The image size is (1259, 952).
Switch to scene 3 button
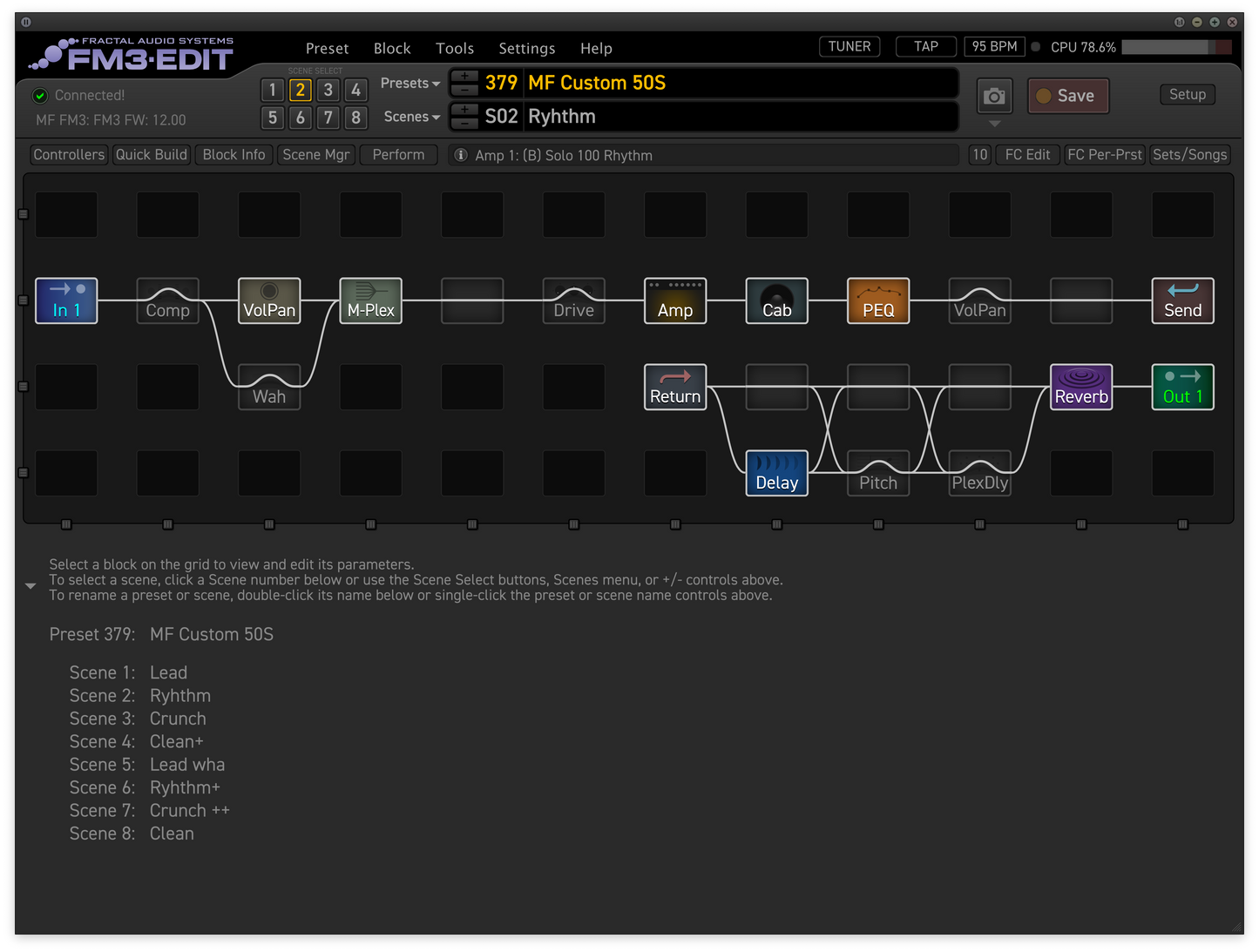pos(328,90)
